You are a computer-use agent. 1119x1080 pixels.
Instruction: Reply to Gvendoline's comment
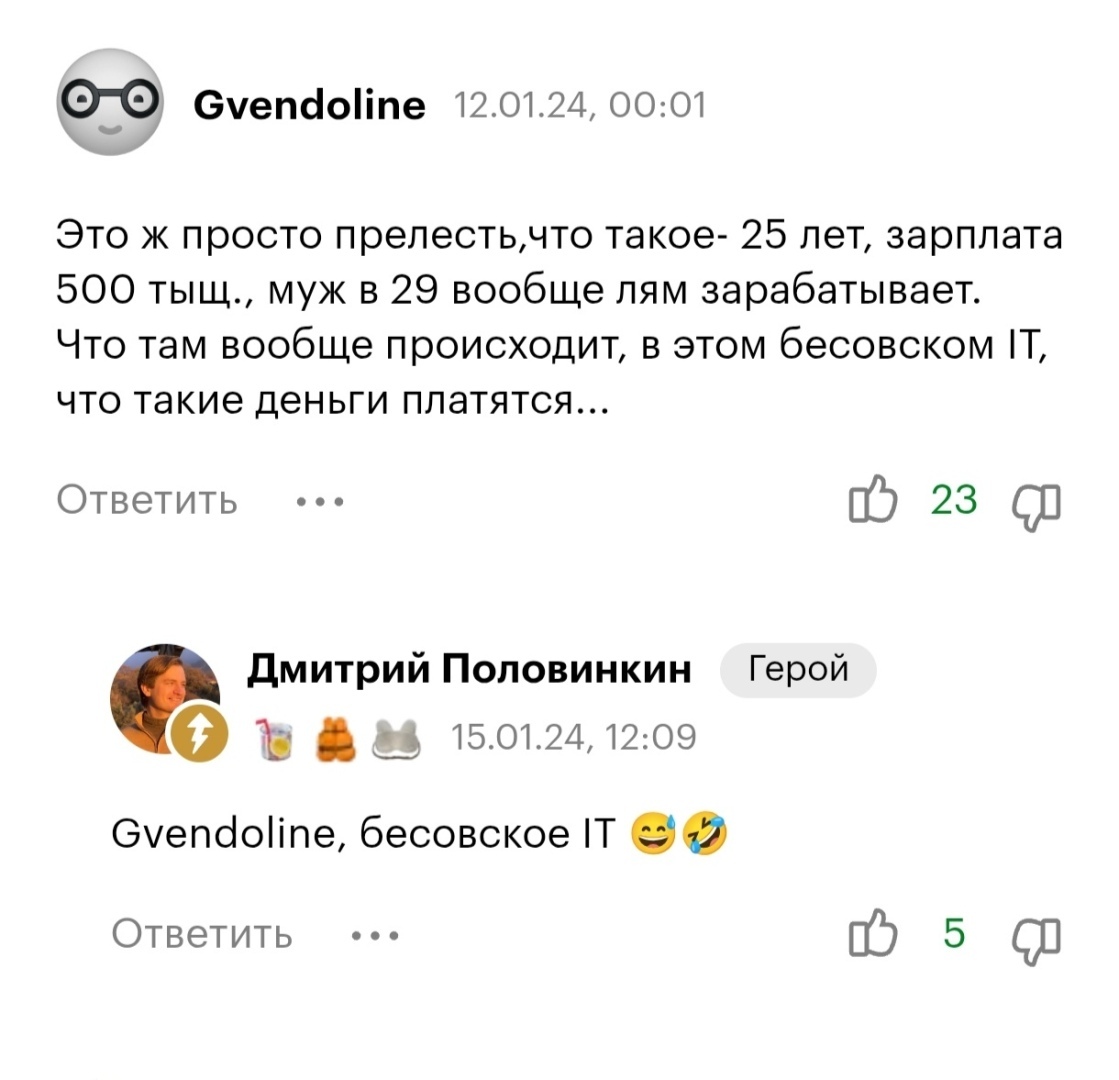pyautogui.click(x=148, y=500)
